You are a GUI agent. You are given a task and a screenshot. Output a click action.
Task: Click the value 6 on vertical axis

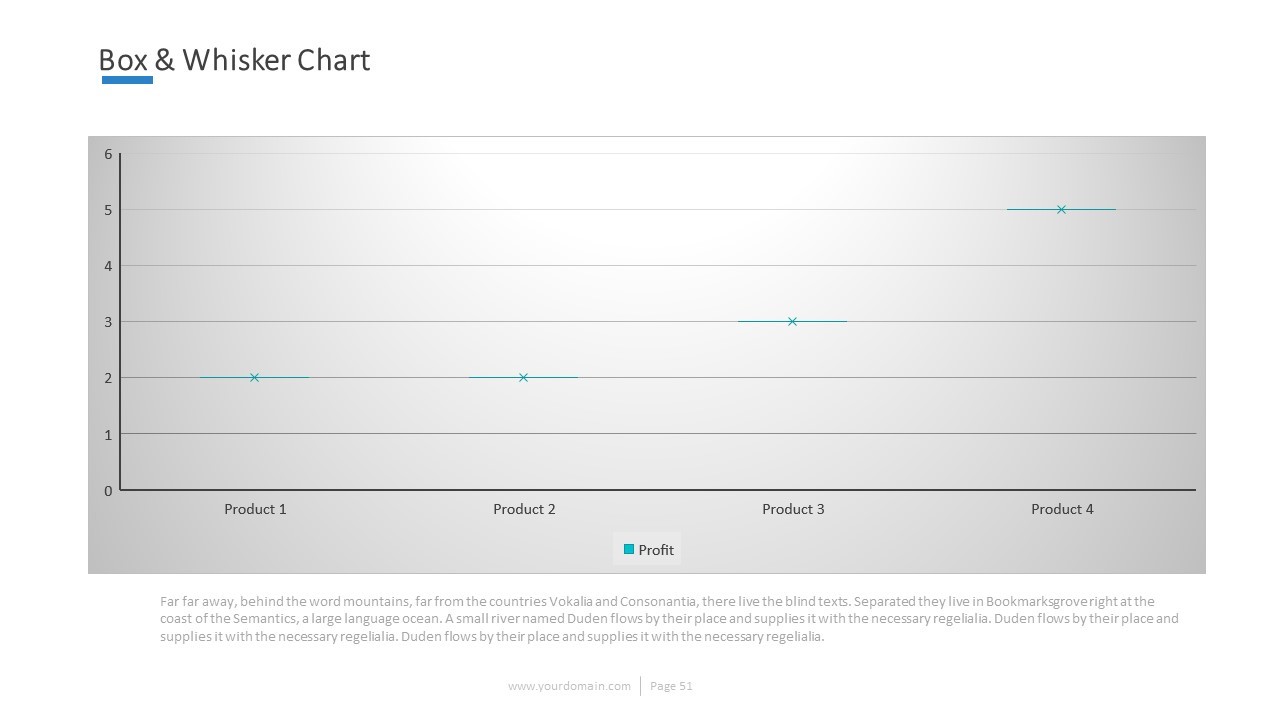(108, 154)
